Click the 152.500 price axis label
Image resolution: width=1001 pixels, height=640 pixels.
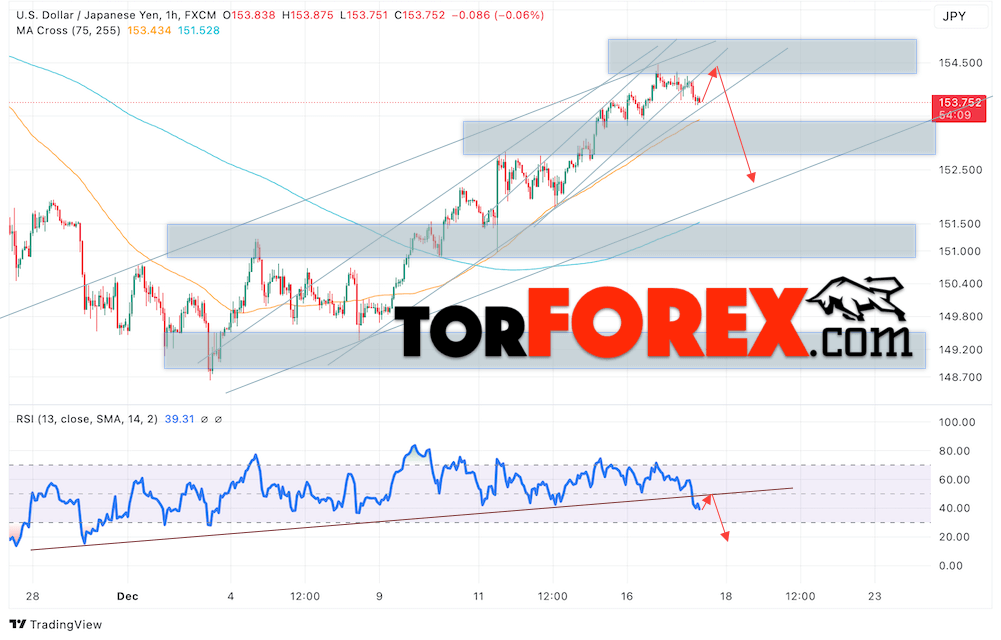pos(960,170)
